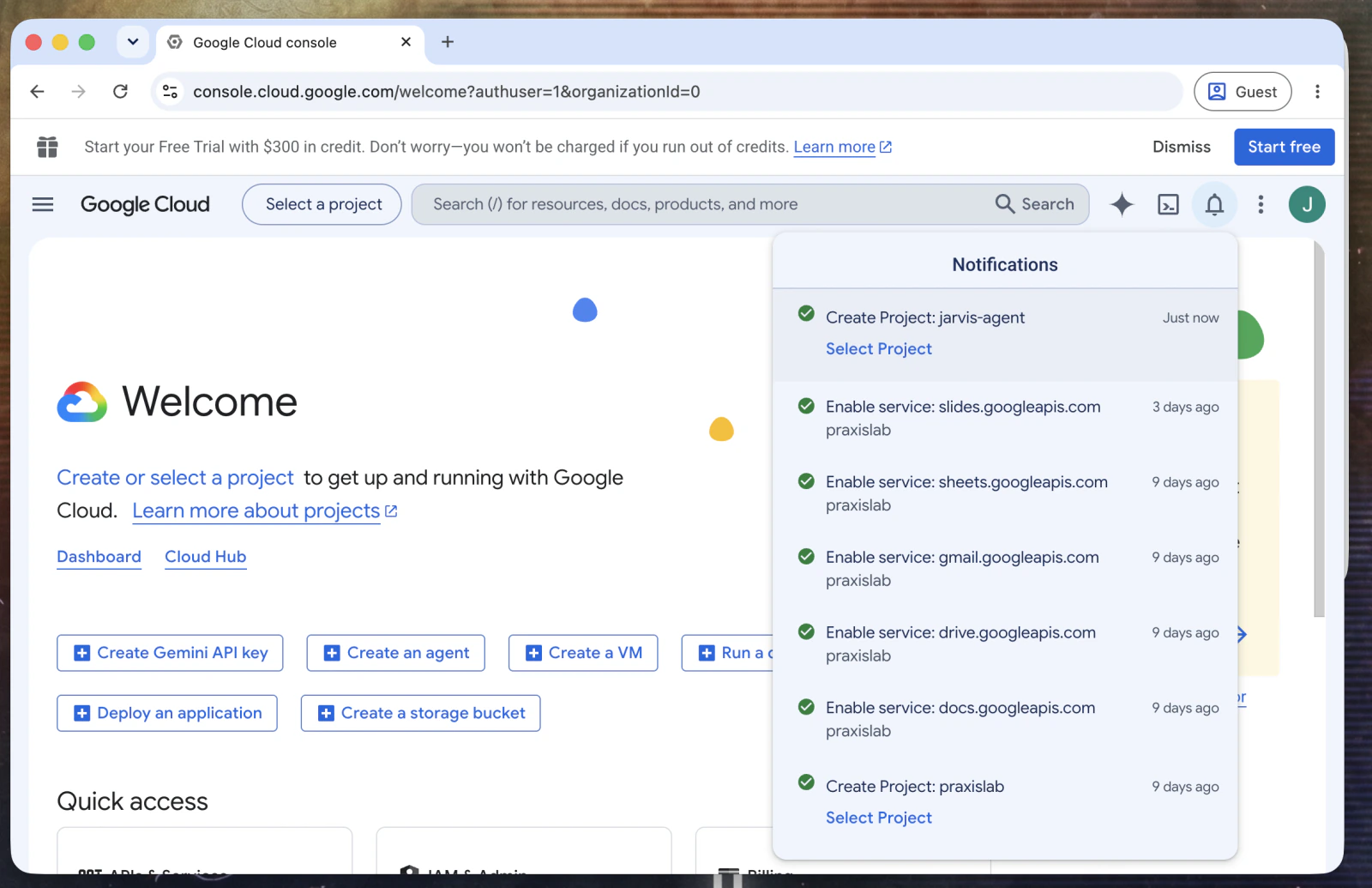Dismiss the free trial banner

(x=1181, y=147)
